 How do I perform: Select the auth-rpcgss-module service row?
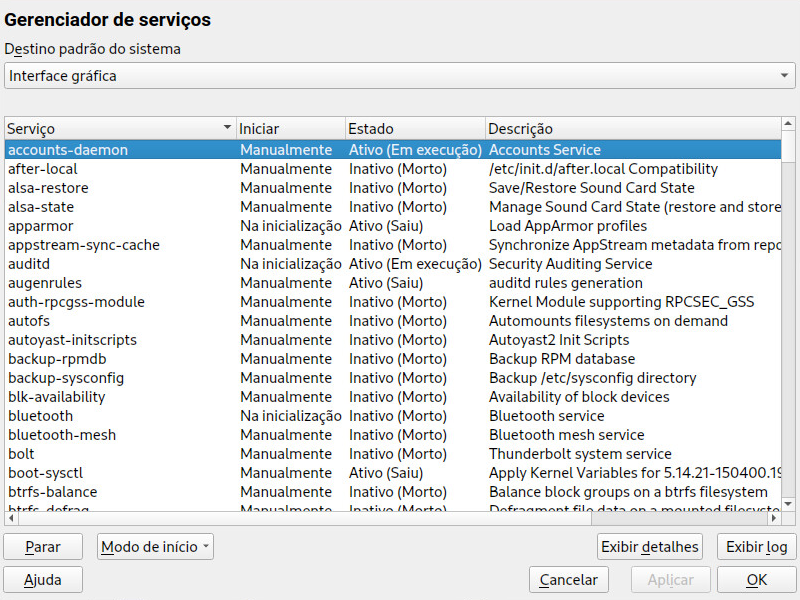coord(393,302)
